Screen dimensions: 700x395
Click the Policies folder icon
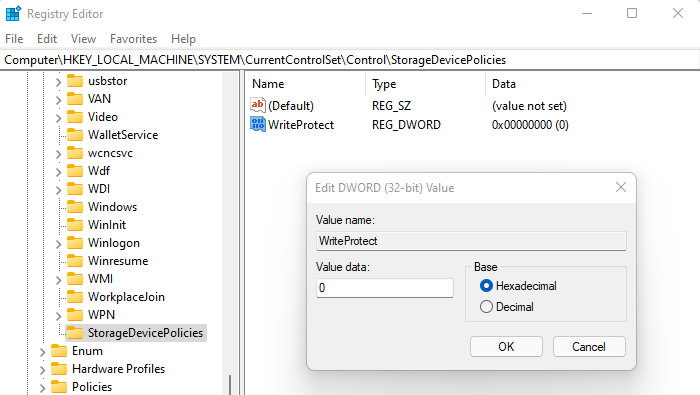click(58, 387)
